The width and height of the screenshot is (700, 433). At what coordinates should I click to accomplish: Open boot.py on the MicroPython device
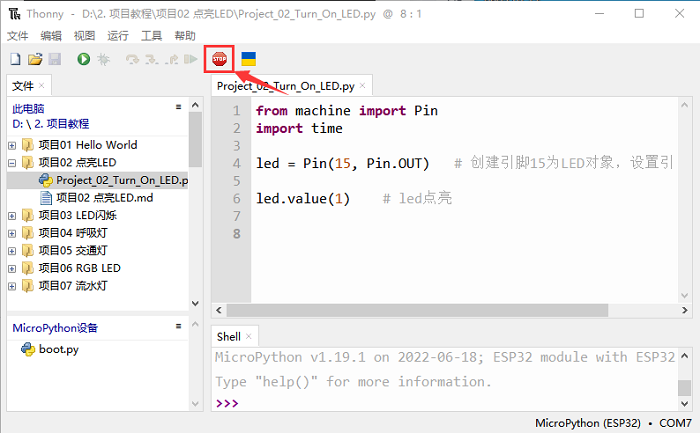click(x=58, y=350)
